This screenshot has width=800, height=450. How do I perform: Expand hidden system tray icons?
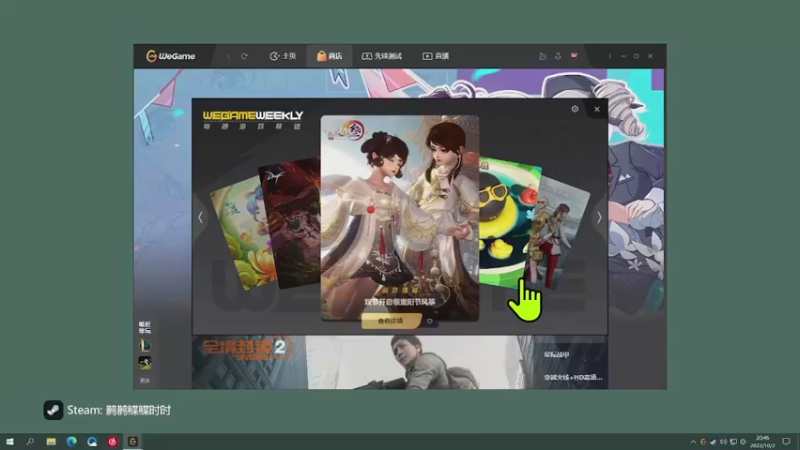tap(693, 442)
